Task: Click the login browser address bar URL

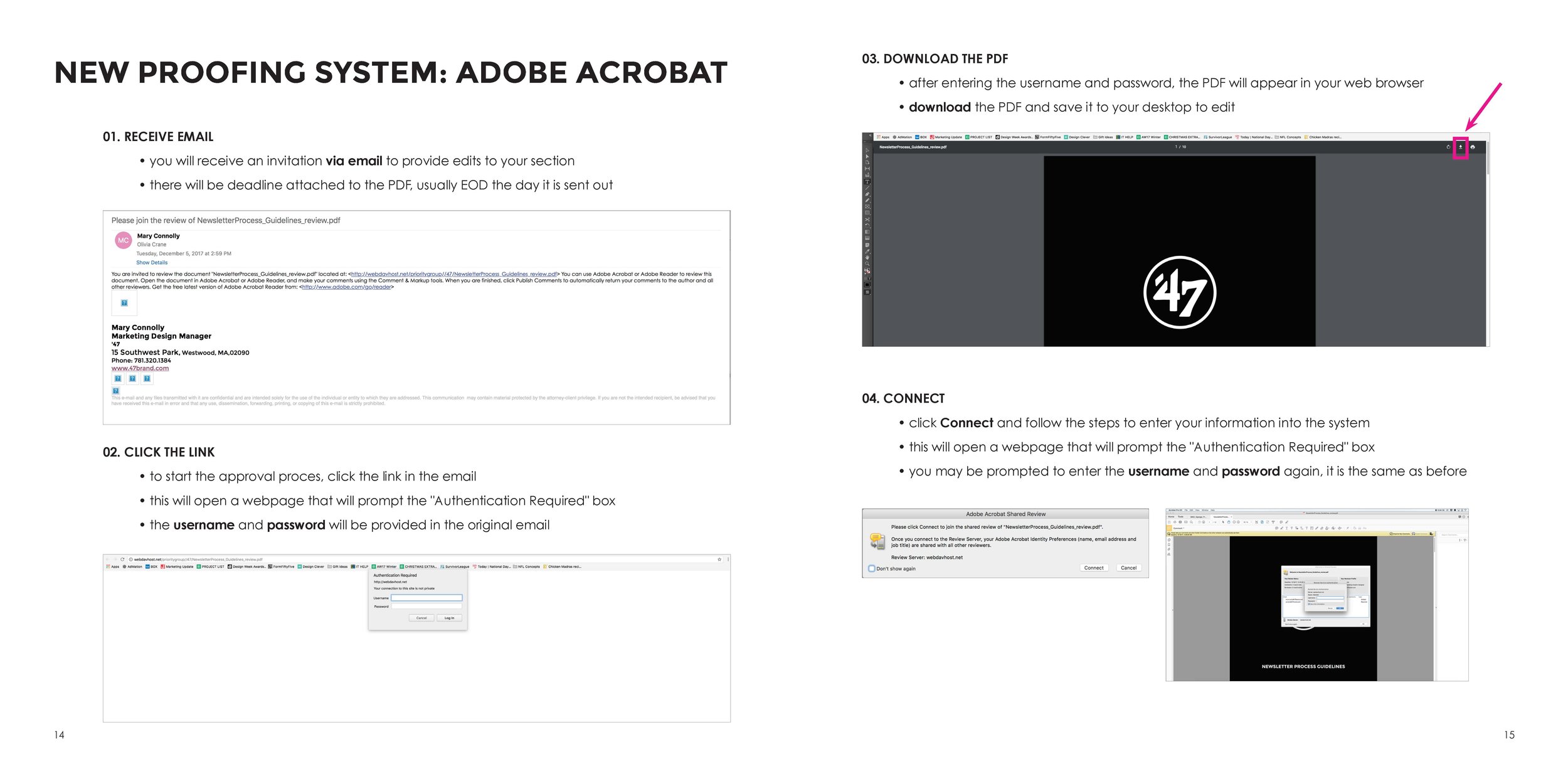Action: tap(198, 559)
